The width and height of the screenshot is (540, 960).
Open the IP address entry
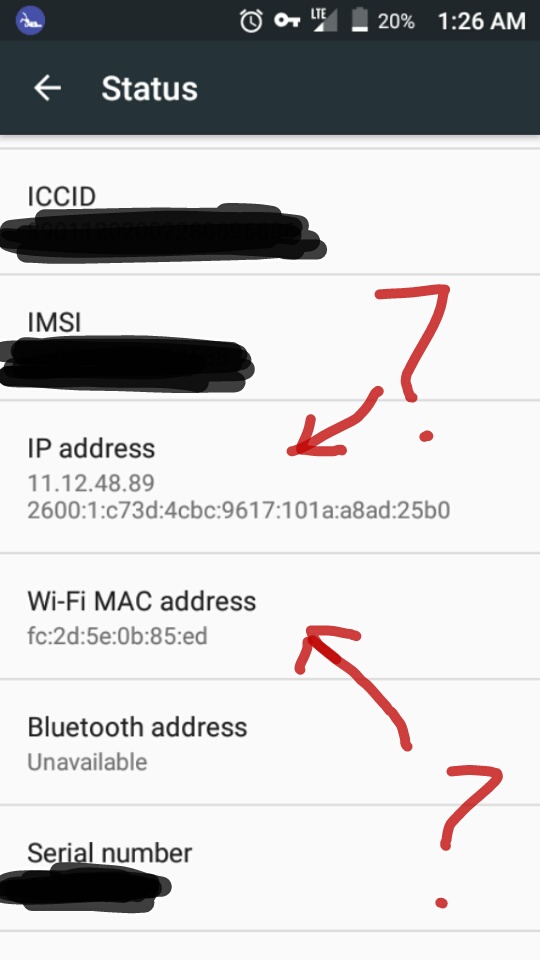point(270,477)
